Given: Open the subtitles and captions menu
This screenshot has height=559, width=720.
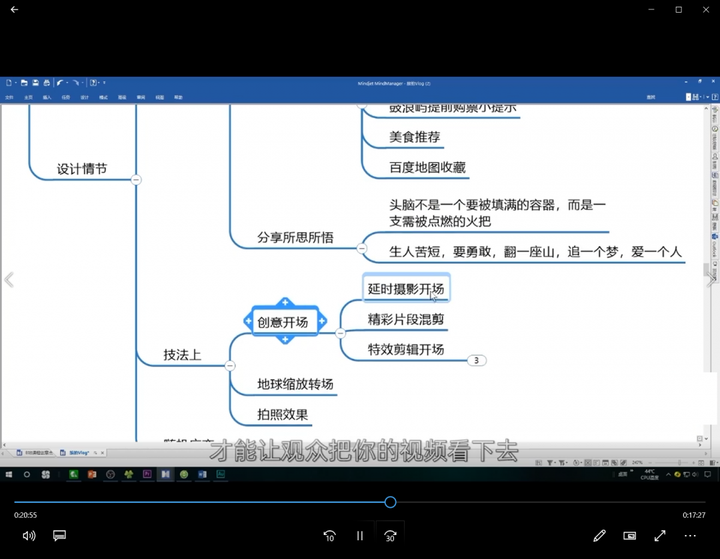Looking at the screenshot, I should (59, 536).
